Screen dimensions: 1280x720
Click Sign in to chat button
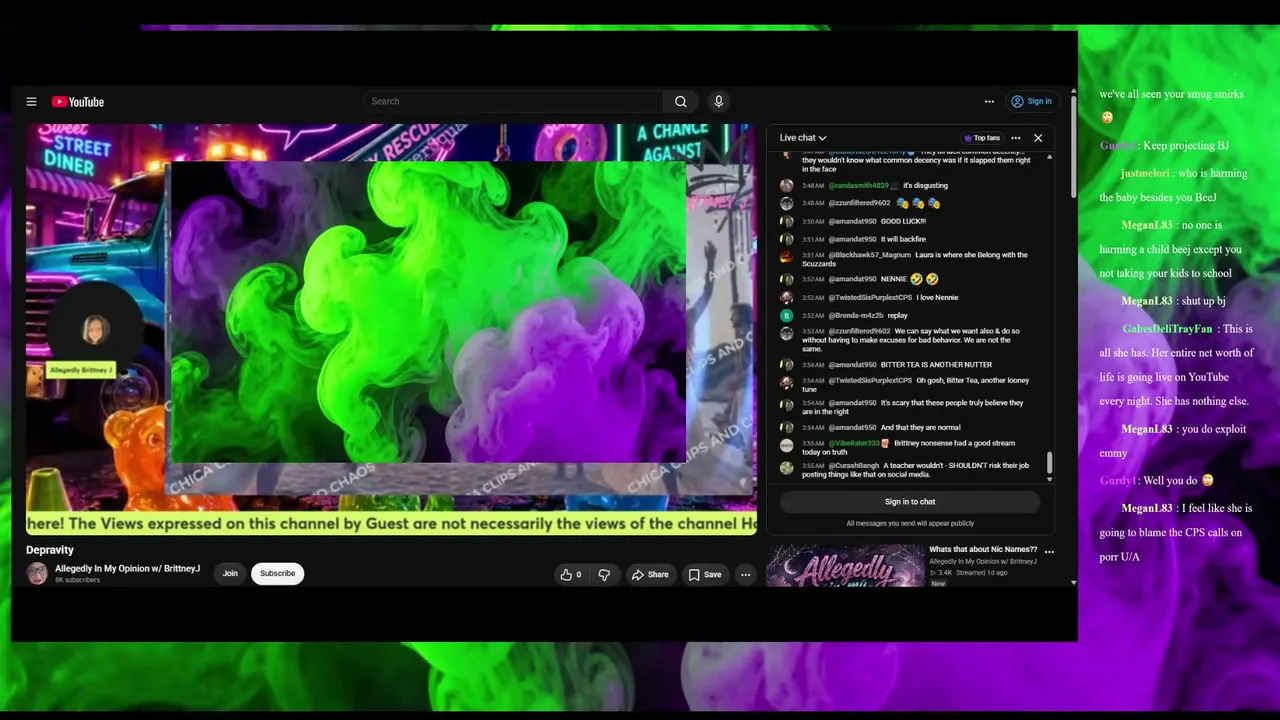point(910,502)
